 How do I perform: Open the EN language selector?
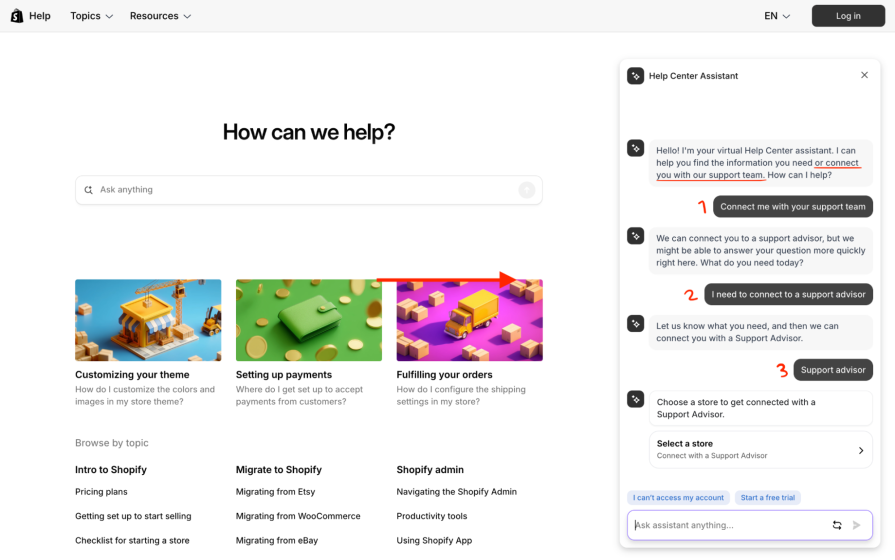(x=777, y=16)
